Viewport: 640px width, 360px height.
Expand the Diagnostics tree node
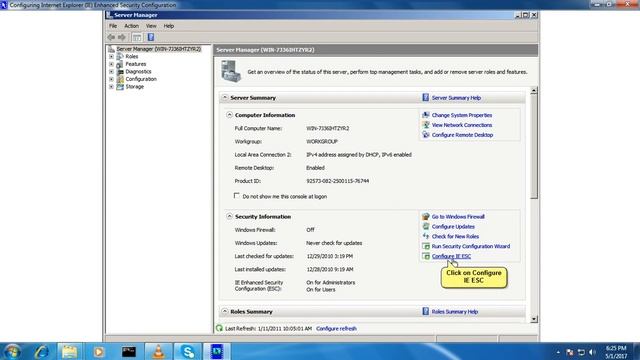tap(111, 71)
